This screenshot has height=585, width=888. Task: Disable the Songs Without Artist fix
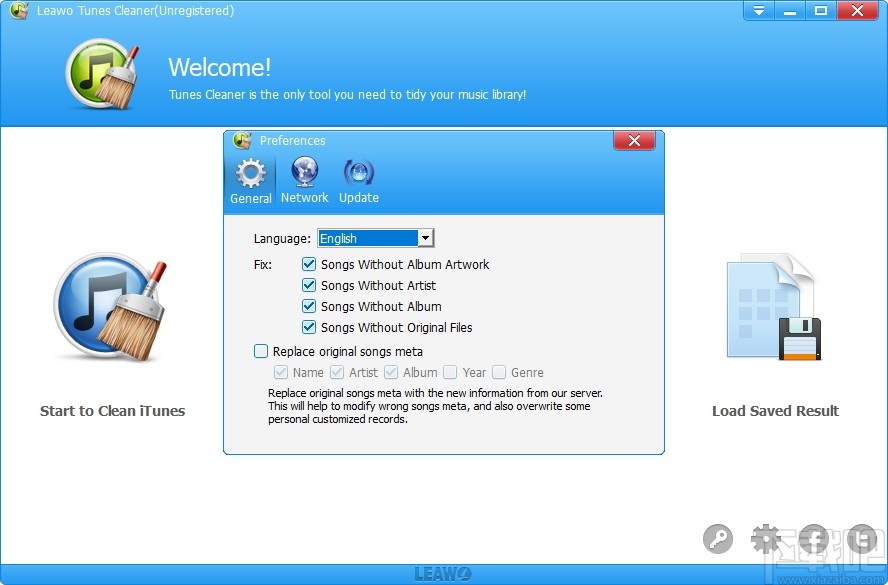click(x=310, y=285)
